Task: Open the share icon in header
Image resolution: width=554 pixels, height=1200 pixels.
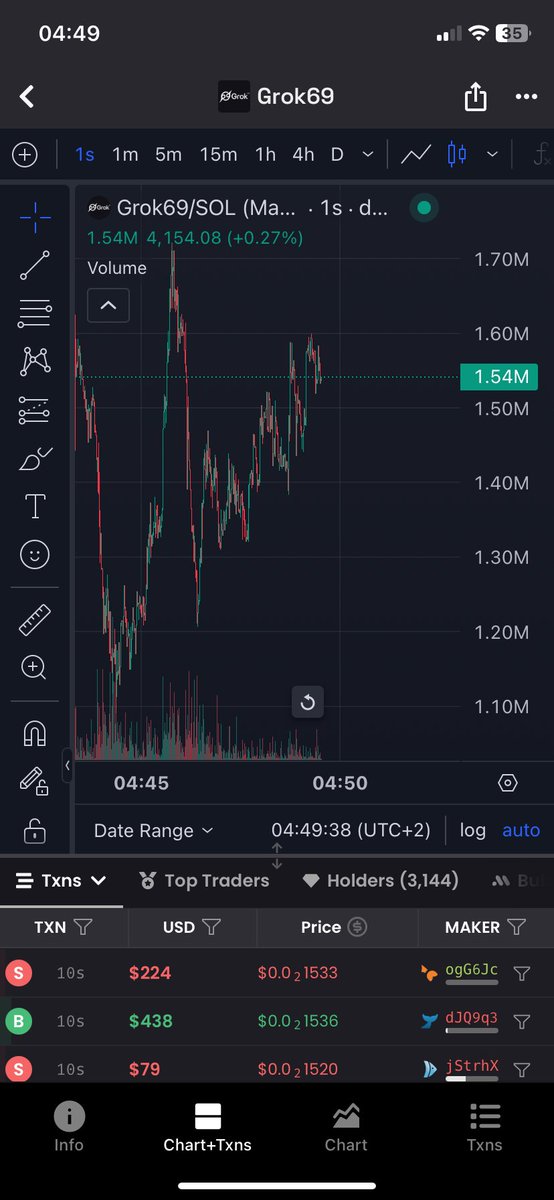Action: pyautogui.click(x=476, y=96)
